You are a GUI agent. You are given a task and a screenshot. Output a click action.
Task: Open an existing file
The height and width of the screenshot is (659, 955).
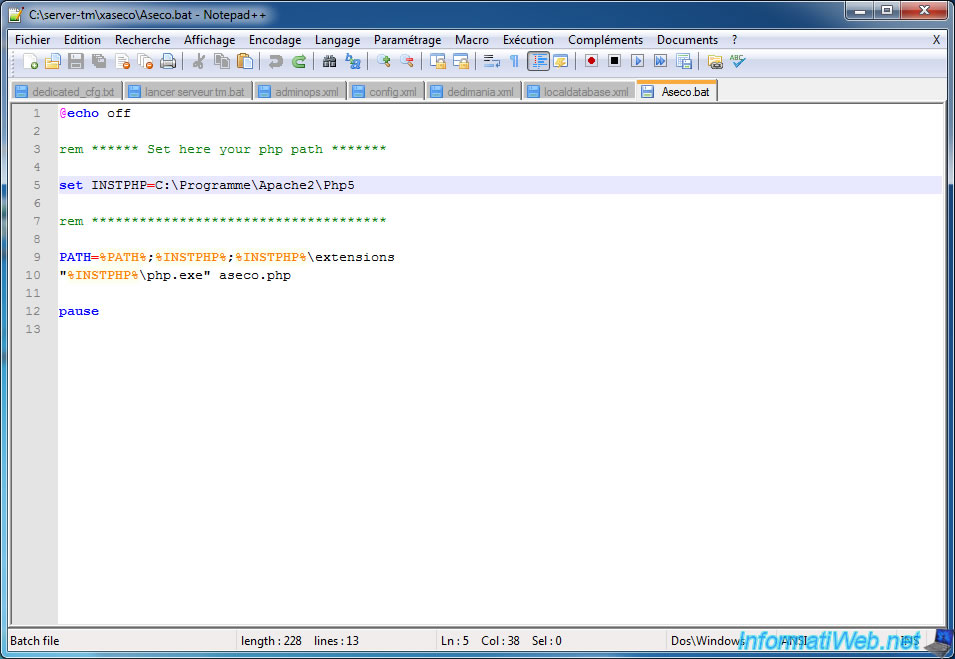53,61
